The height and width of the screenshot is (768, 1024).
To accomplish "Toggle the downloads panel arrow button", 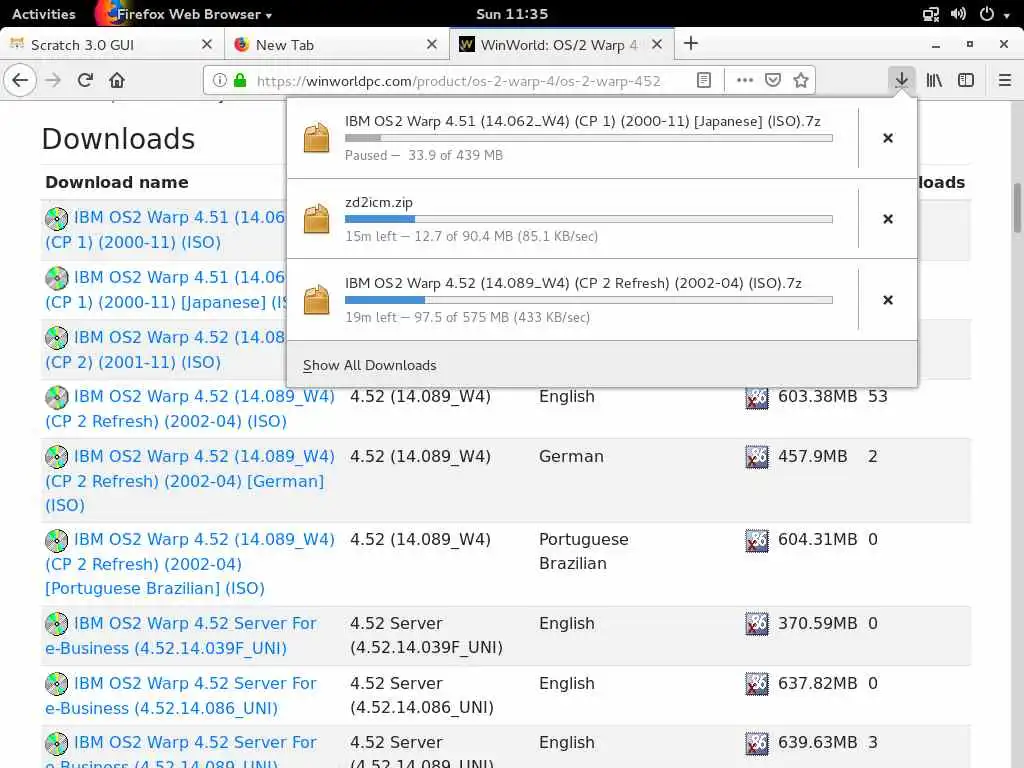I will tap(901, 80).
